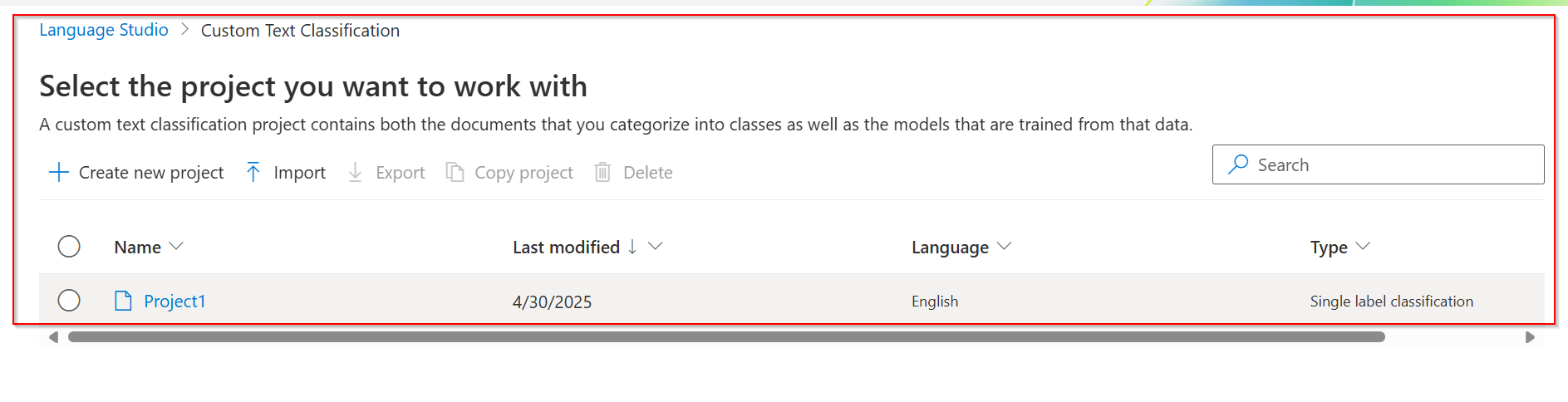Screen dimensions: 1568x402
Task: Click the magnifier icon in Search box
Action: [x=1238, y=164]
